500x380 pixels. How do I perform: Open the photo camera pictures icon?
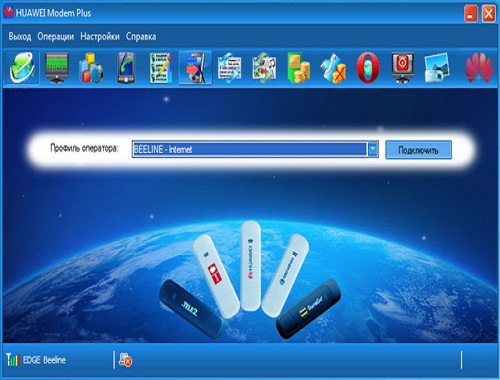(x=437, y=68)
